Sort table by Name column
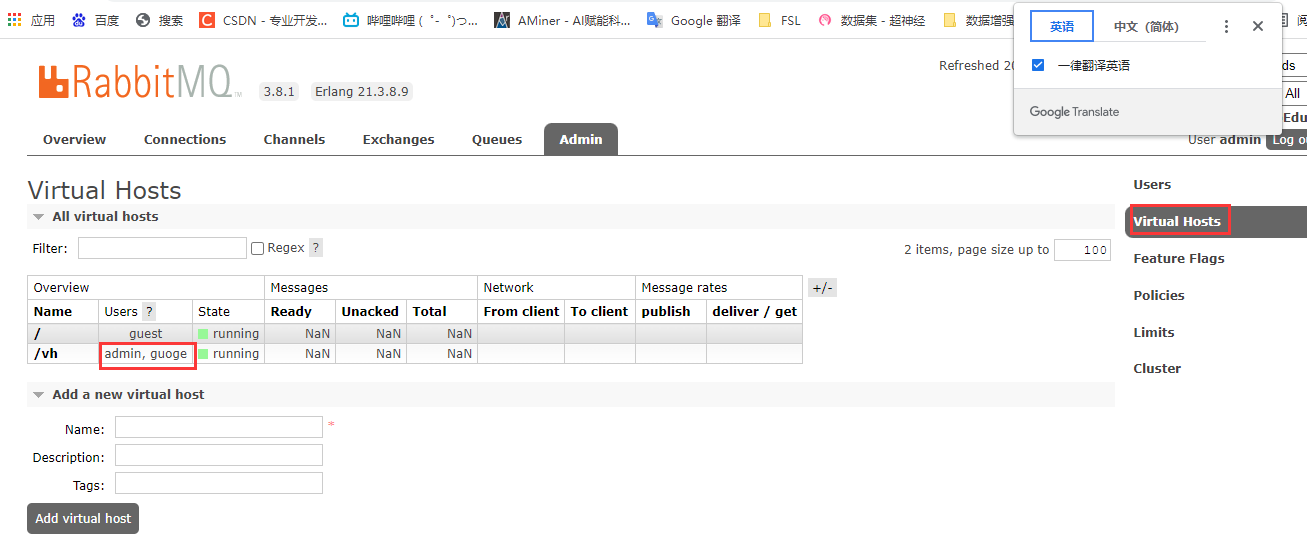 [53, 312]
